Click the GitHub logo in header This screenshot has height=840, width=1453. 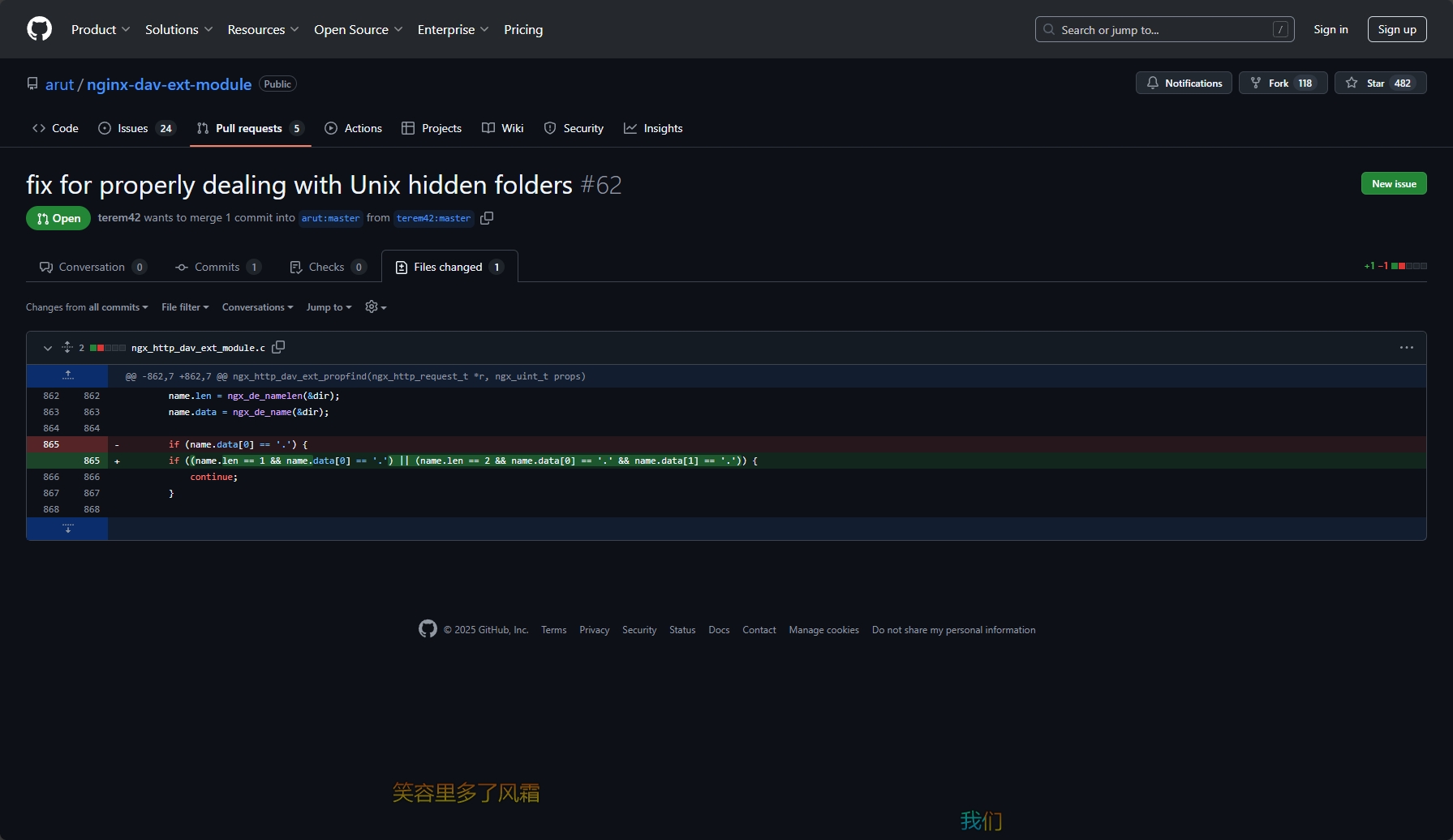click(39, 29)
